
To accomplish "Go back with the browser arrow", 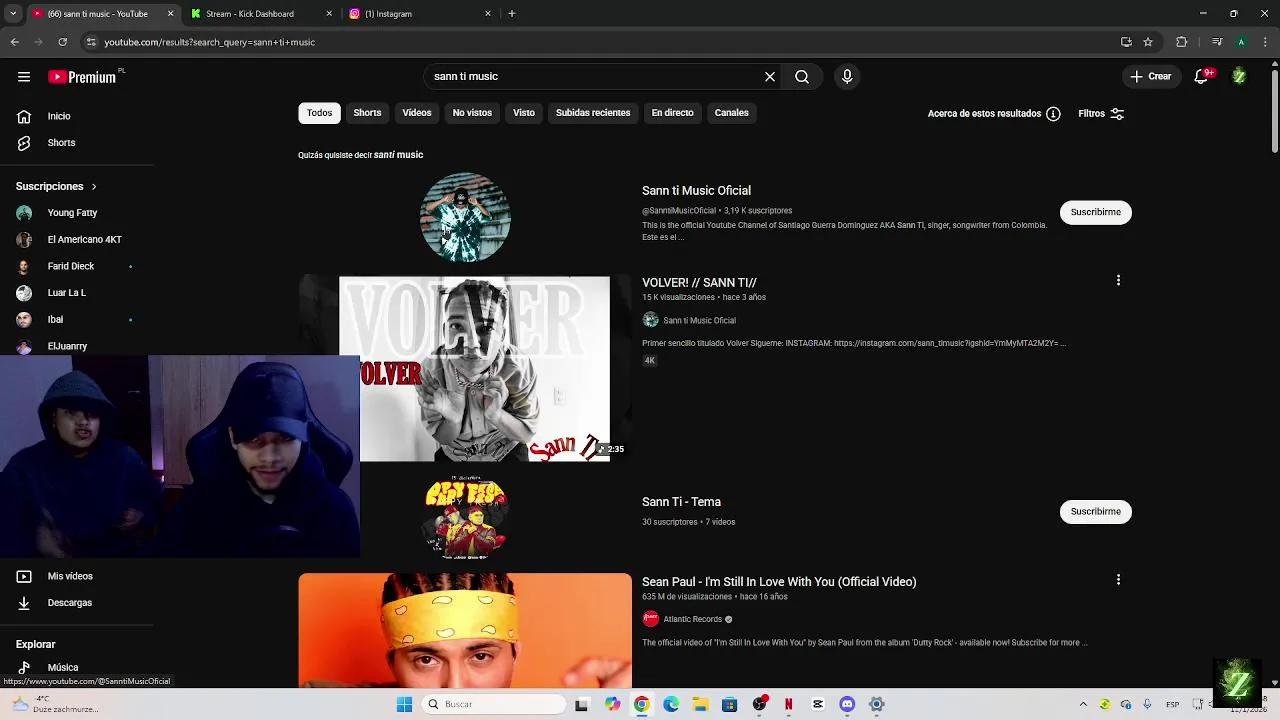I will pos(14,42).
